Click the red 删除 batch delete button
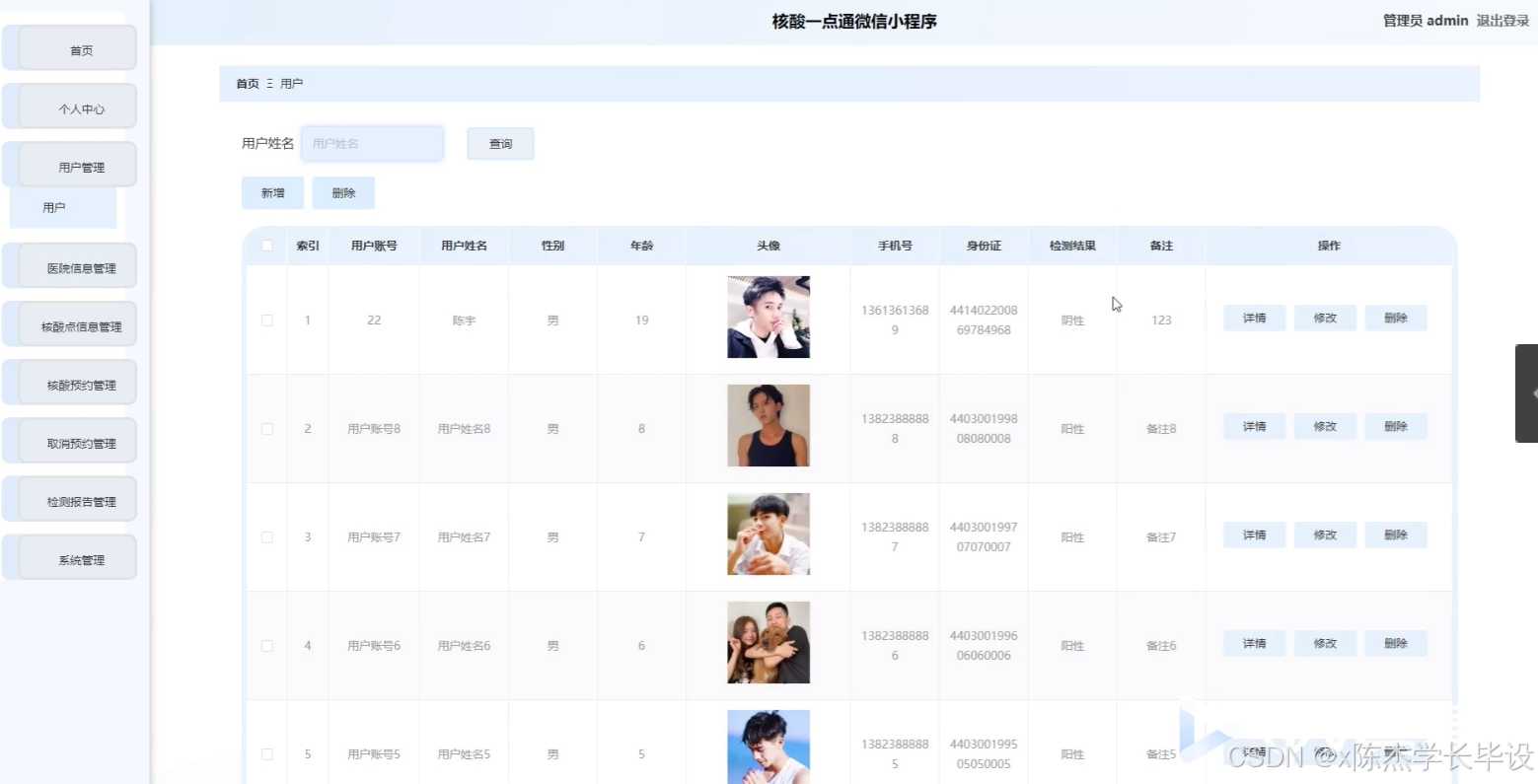1538x784 pixels. click(342, 192)
